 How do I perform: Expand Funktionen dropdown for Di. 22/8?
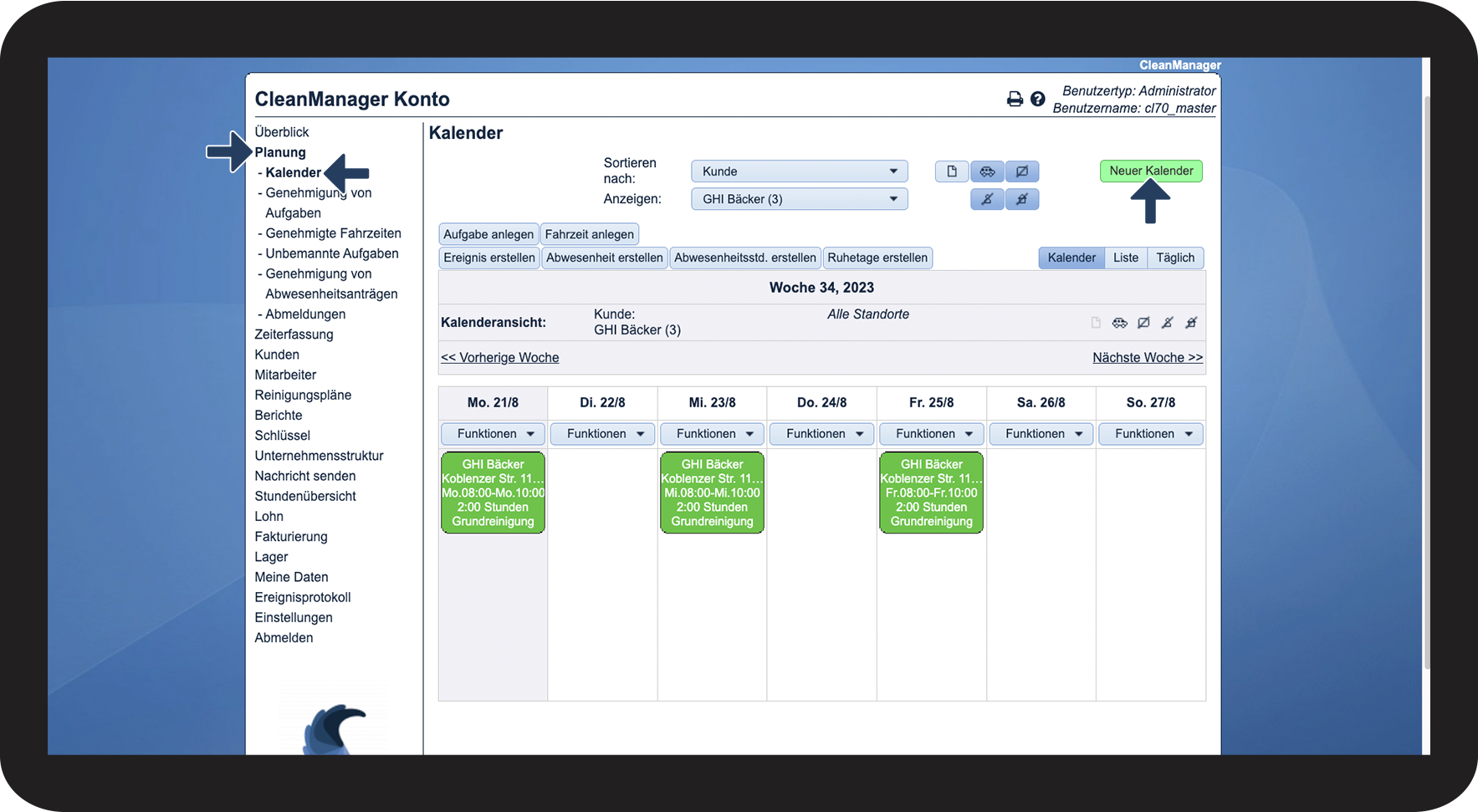point(603,434)
